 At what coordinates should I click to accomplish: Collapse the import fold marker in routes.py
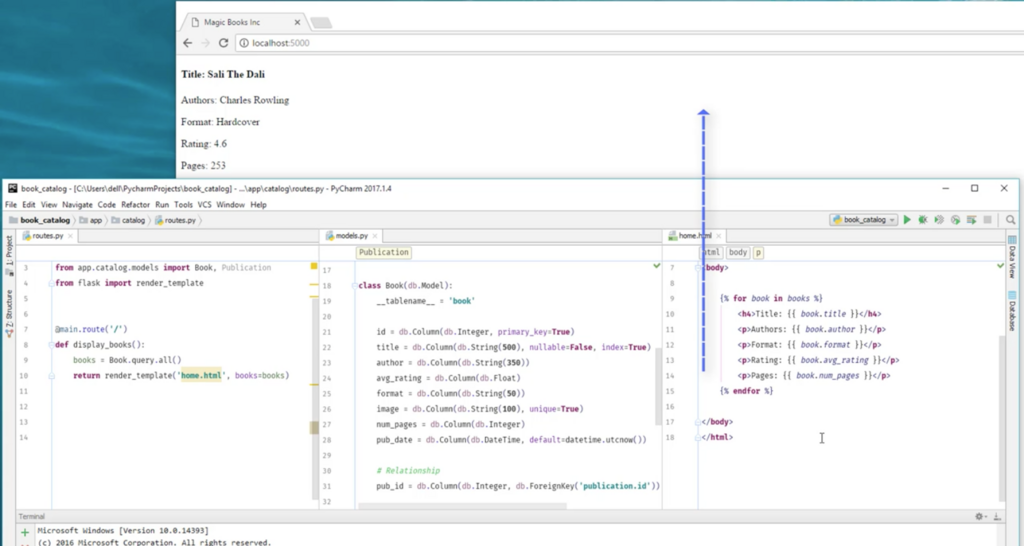pyautogui.click(x=51, y=283)
